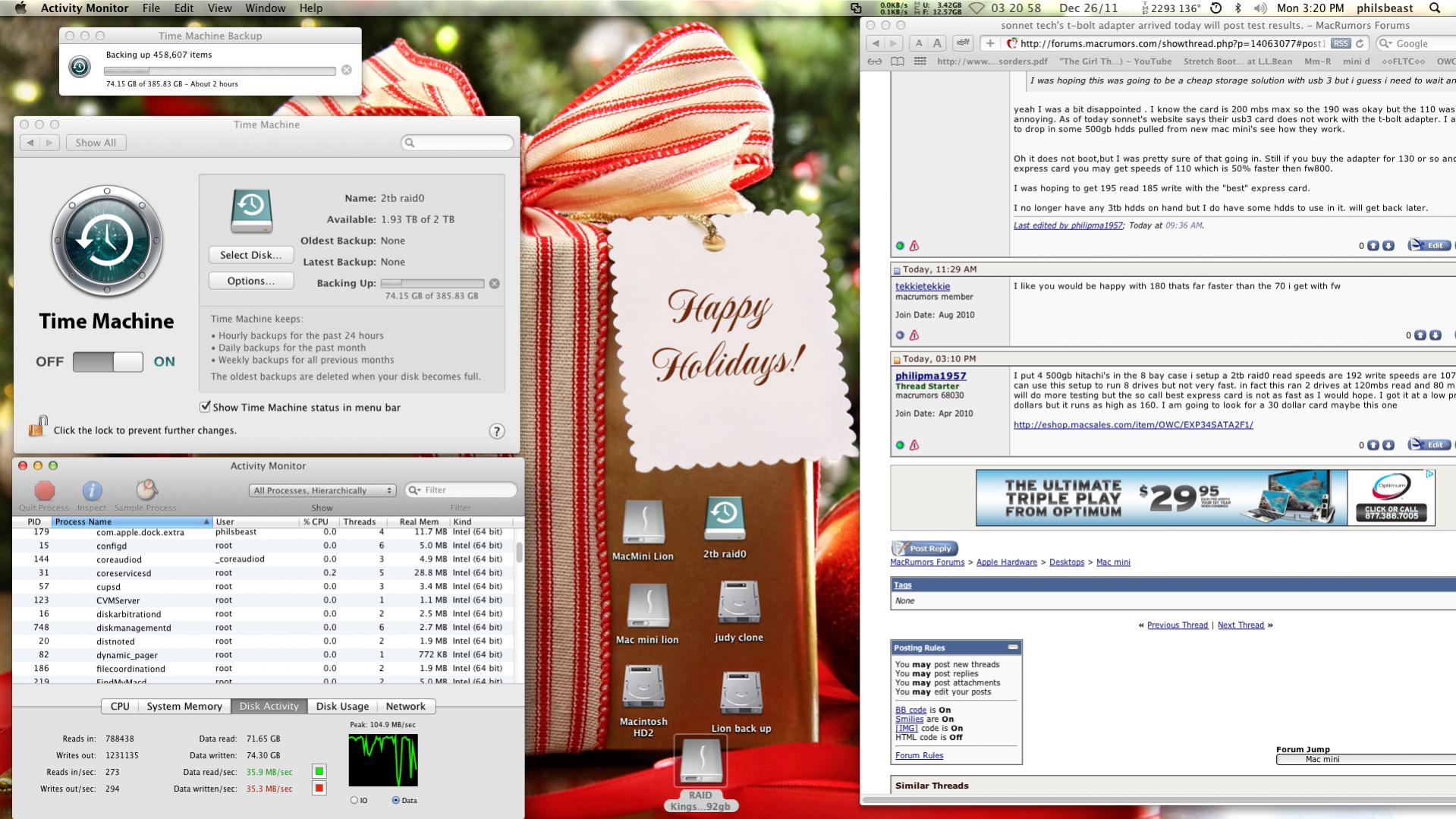
Task: Click the Inspect info icon
Action: (92, 490)
